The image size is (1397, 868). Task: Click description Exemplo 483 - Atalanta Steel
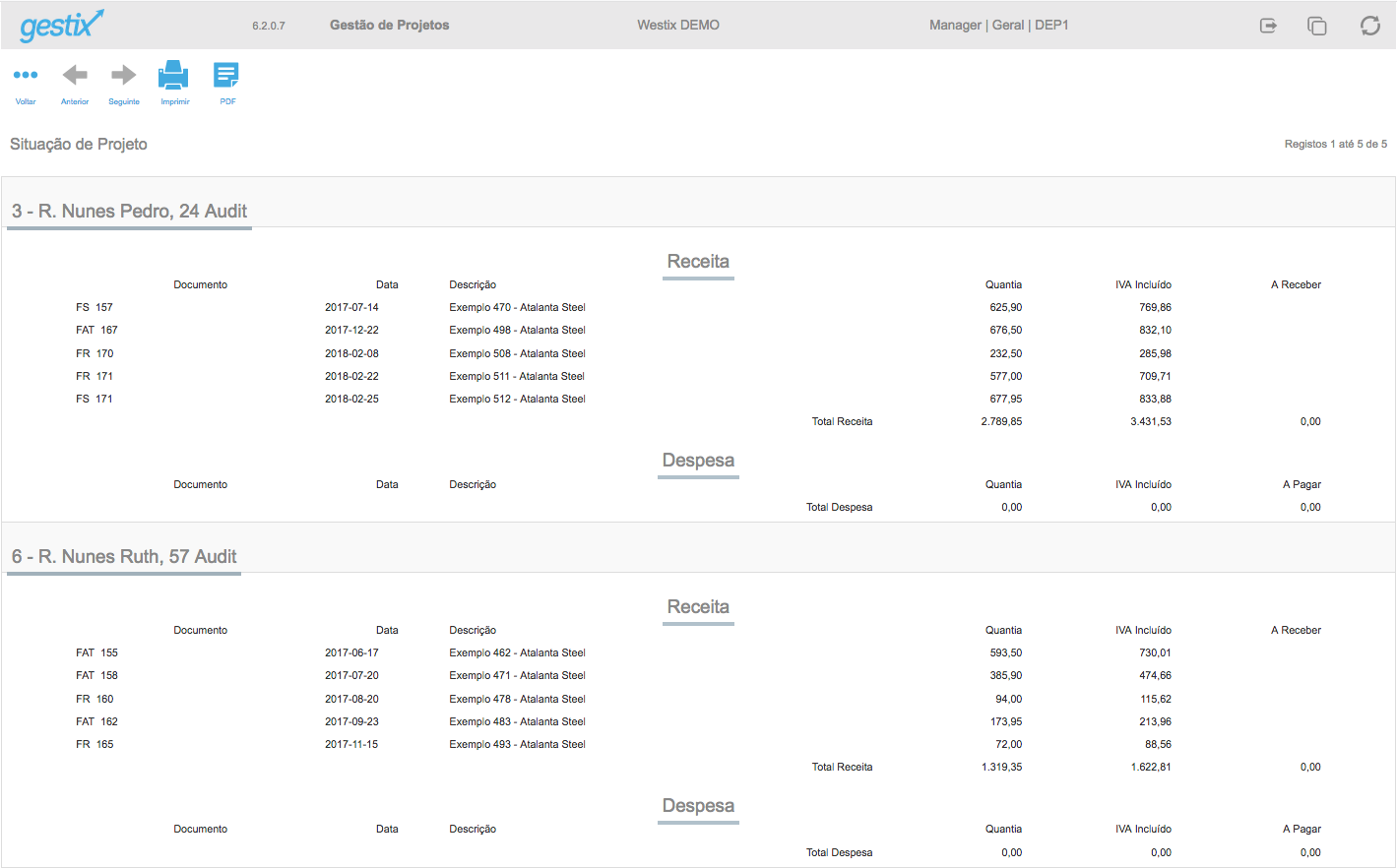[x=517, y=721]
